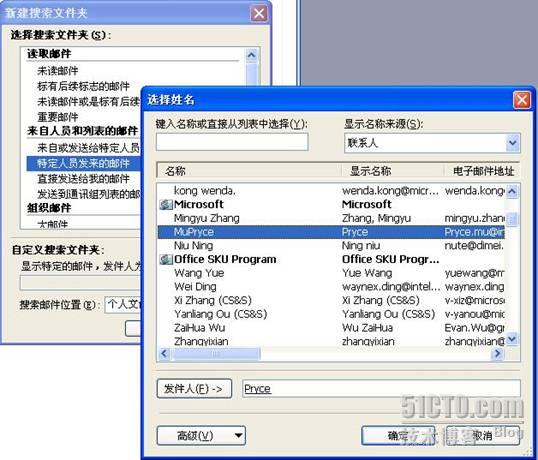Click the name search input field
The image size is (538, 460).
232,142
